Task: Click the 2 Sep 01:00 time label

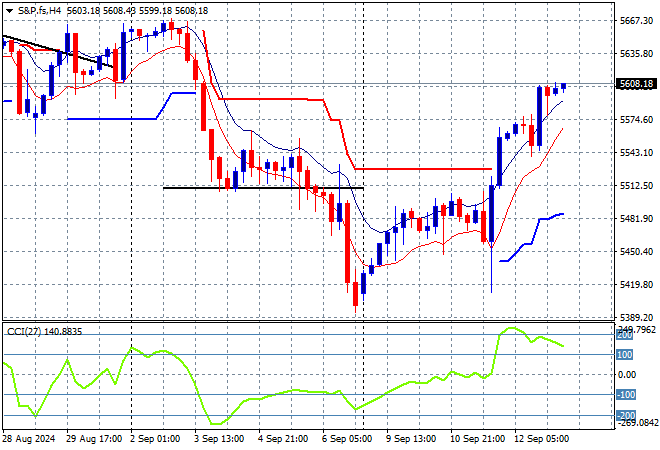Action: tap(155, 439)
